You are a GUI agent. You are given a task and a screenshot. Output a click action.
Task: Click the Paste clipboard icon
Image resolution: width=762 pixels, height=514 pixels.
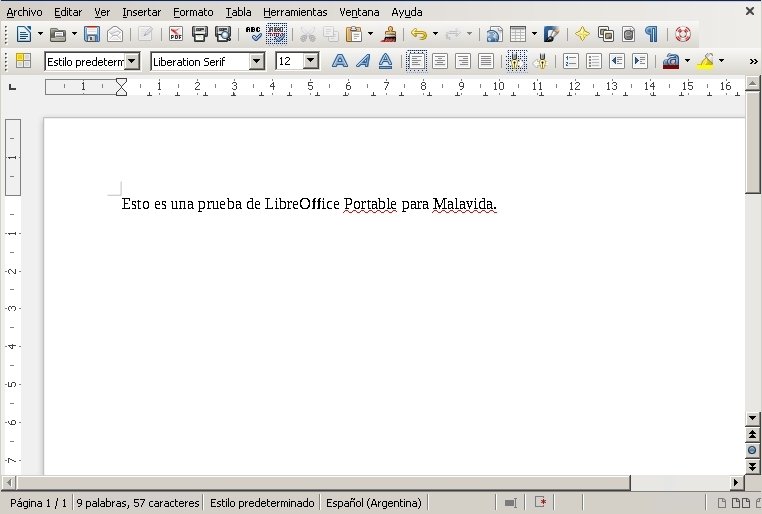coord(354,34)
